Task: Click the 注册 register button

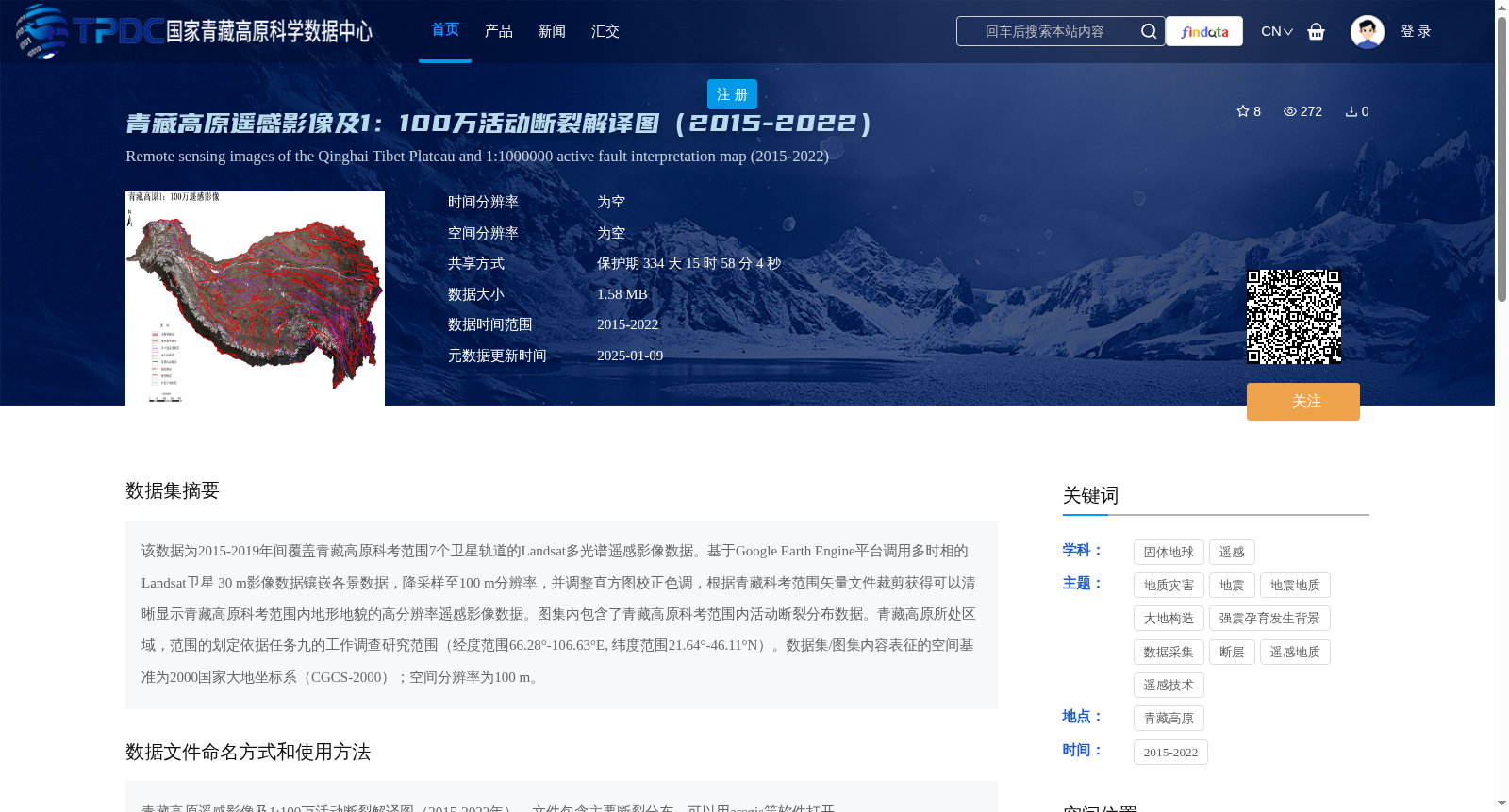Action: point(732,94)
